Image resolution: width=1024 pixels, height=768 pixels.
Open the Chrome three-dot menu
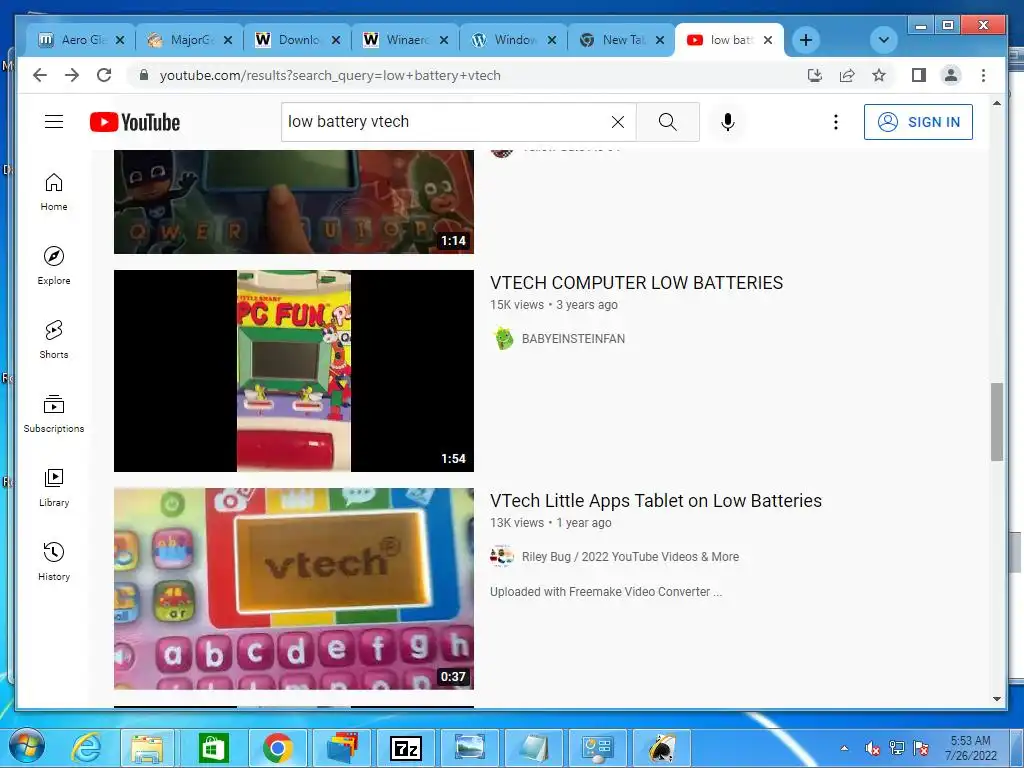click(x=983, y=75)
